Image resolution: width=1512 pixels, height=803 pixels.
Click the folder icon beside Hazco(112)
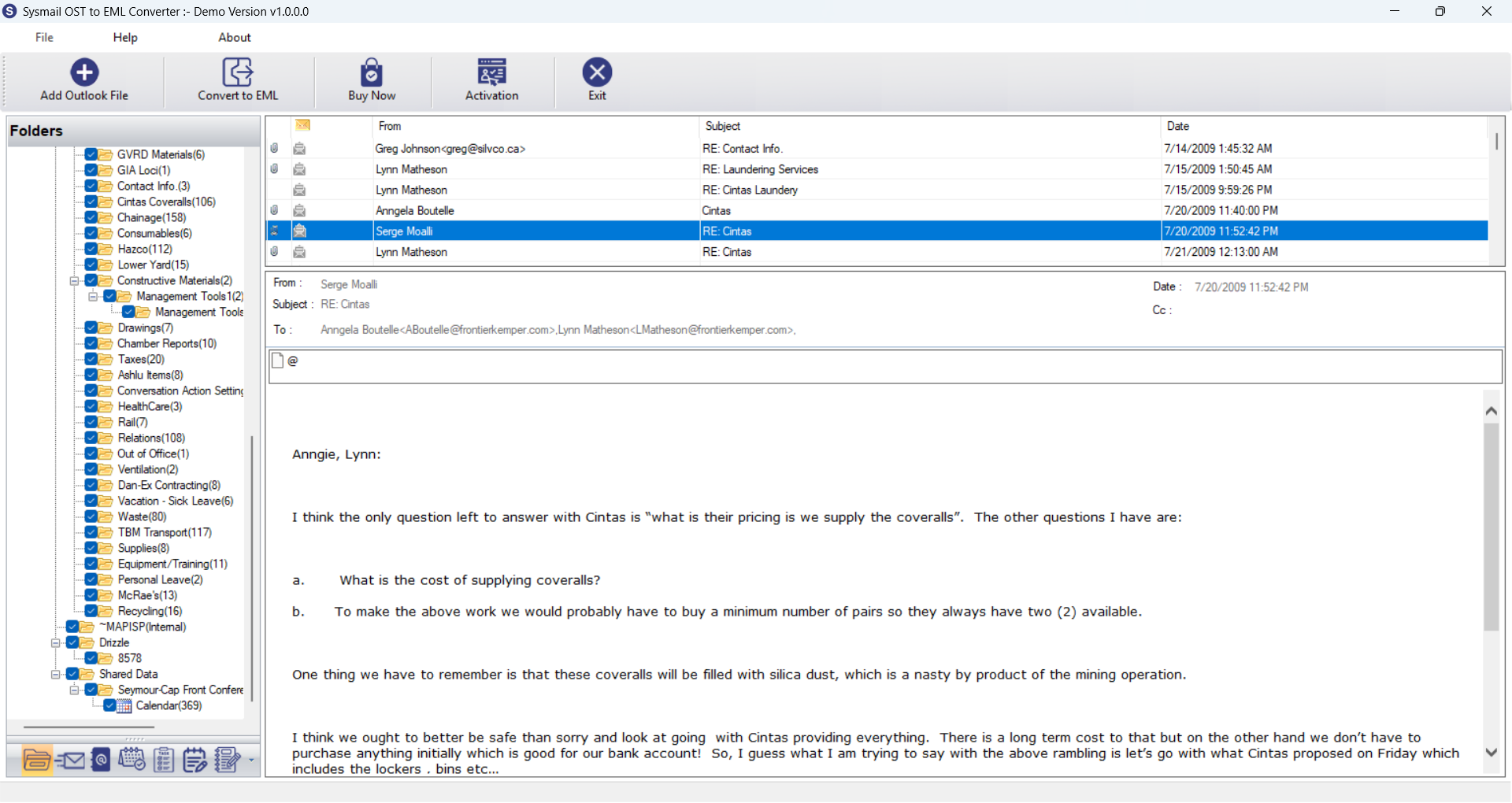pyautogui.click(x=105, y=249)
